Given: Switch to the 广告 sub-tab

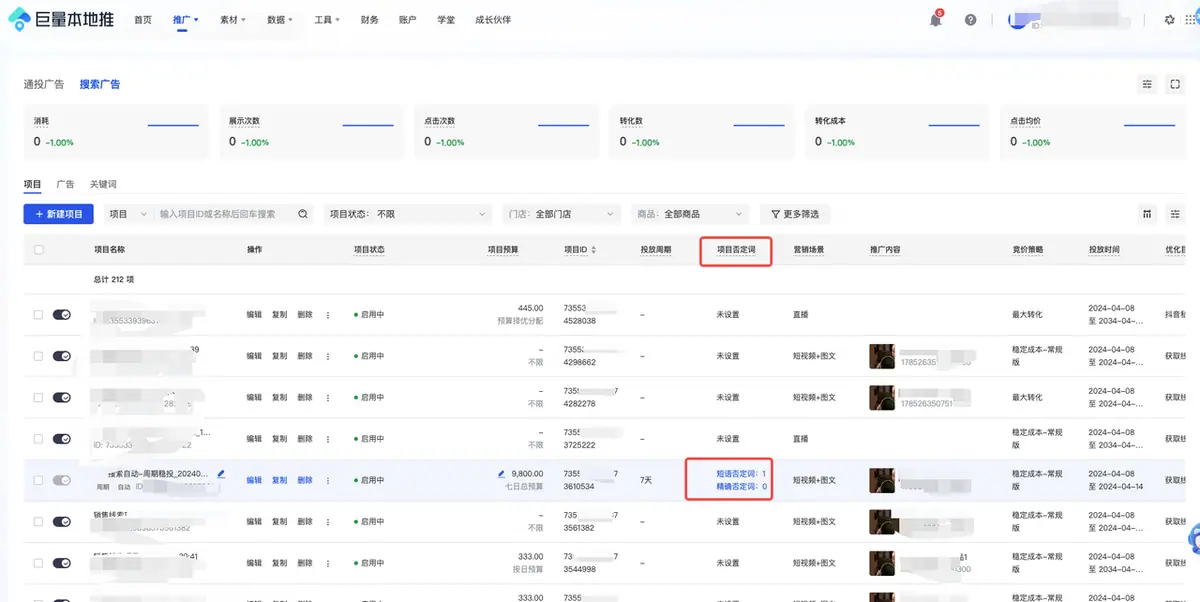Looking at the screenshot, I should click(65, 184).
